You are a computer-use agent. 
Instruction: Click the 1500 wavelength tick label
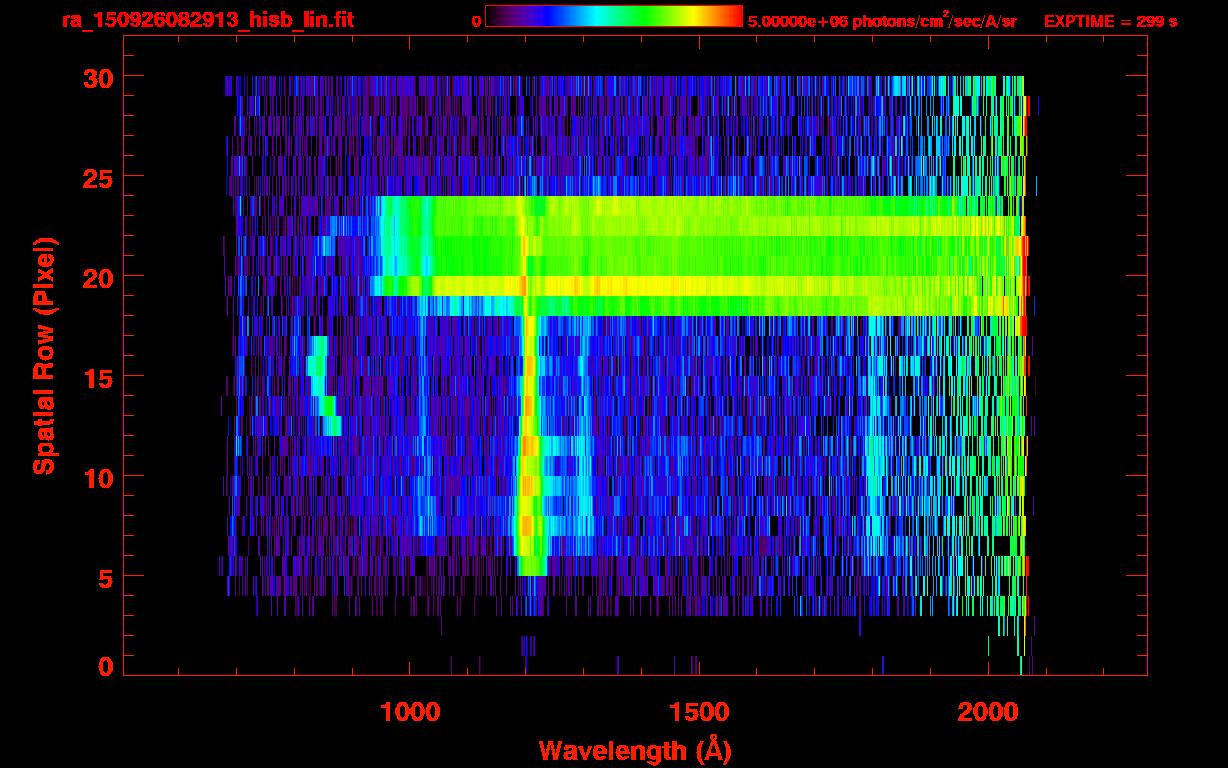click(x=698, y=712)
